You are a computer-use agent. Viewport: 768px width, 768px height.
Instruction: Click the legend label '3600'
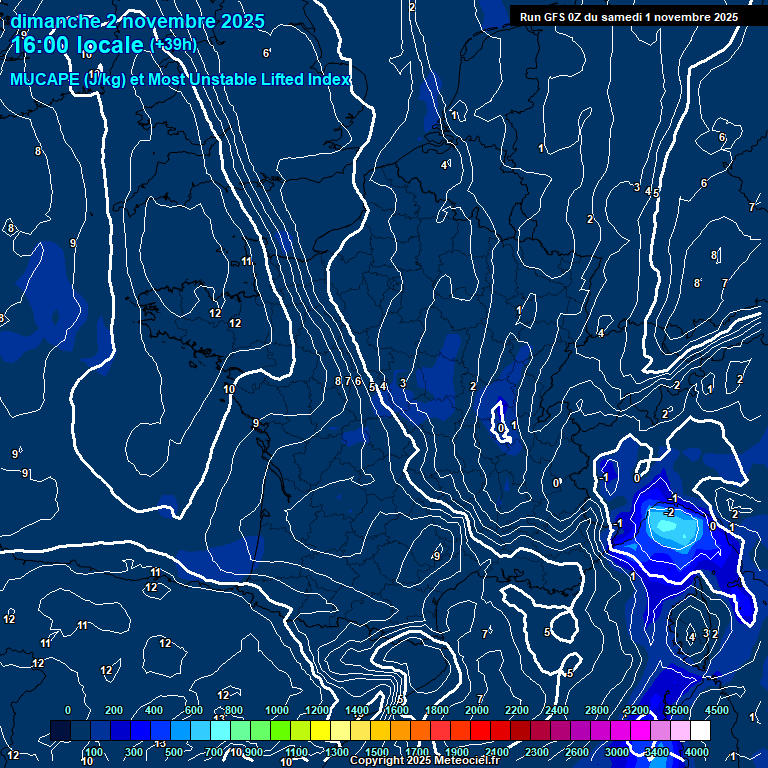tap(677, 710)
